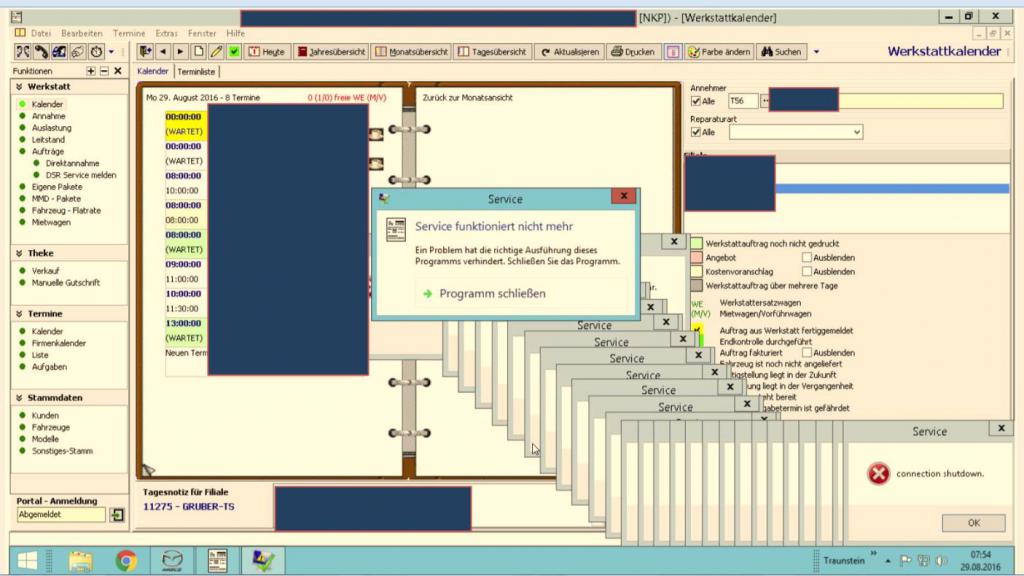Open Mazda application from taskbar
Screen dimensions: 1024x576
(x=172, y=561)
